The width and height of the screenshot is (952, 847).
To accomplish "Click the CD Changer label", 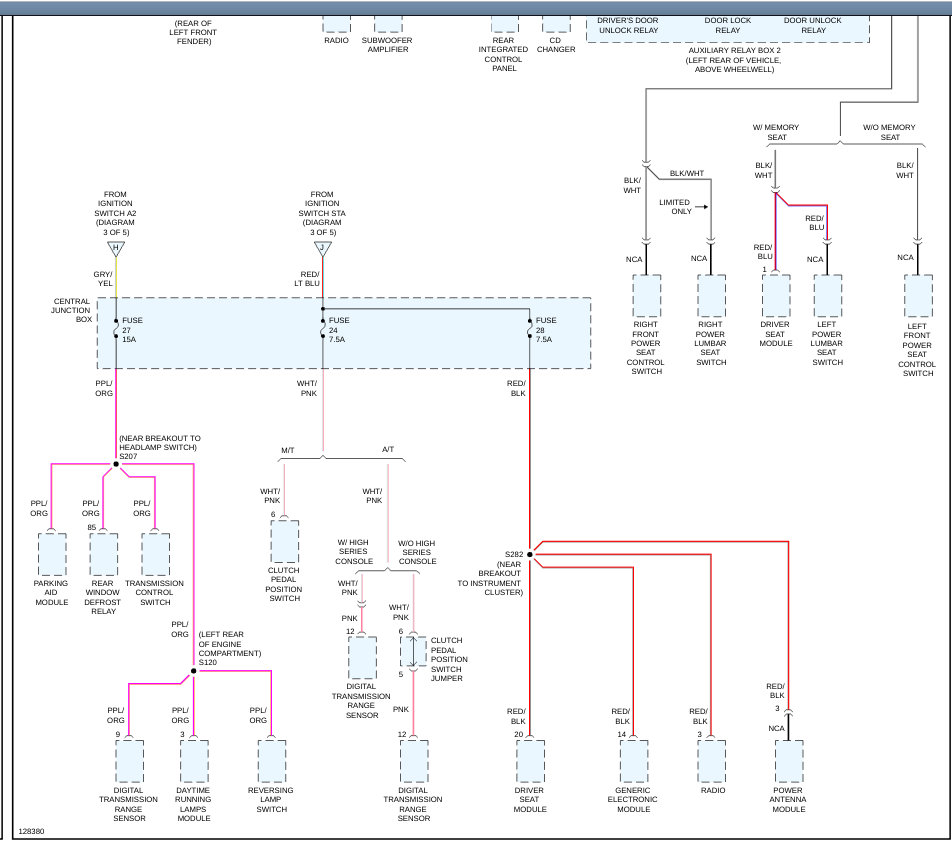I will [x=556, y=44].
